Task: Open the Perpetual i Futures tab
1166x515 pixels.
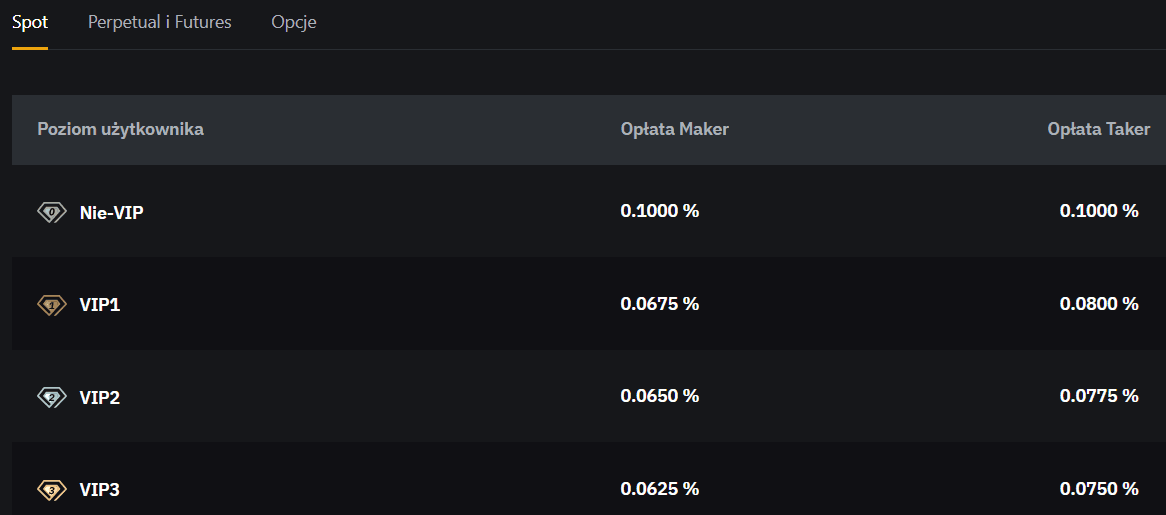Action: tap(160, 22)
